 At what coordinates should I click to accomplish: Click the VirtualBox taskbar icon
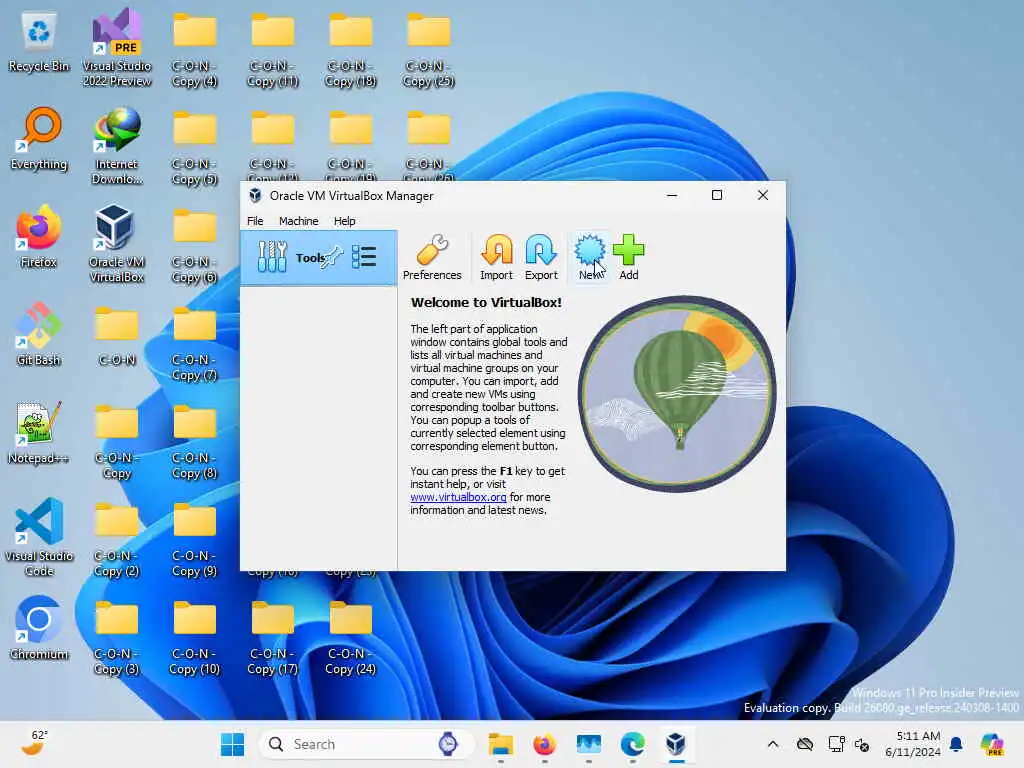pyautogui.click(x=676, y=744)
